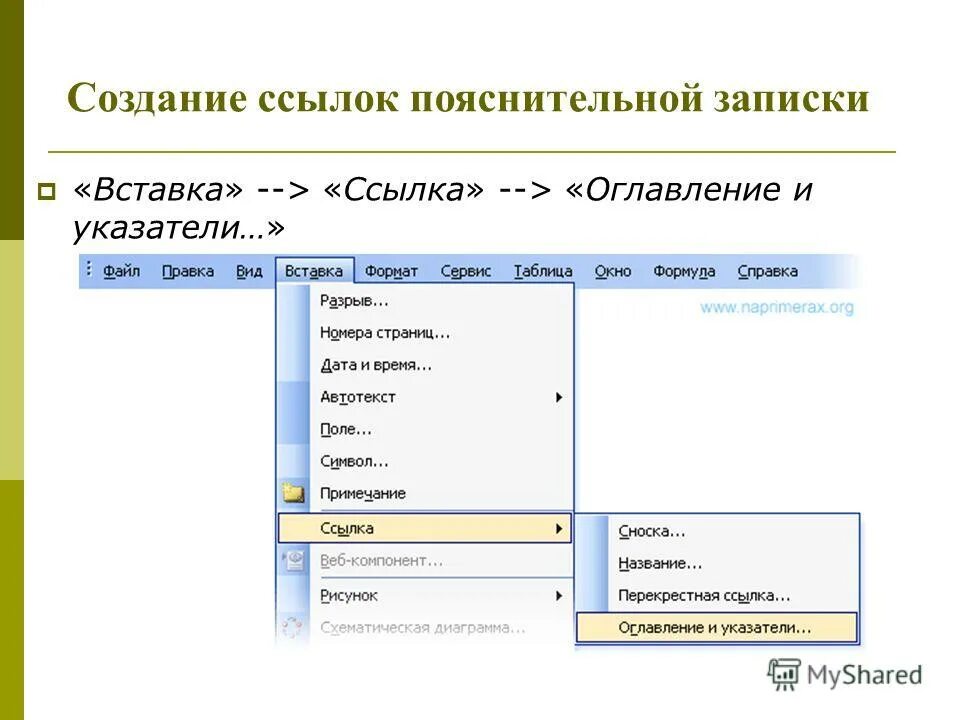Select the Рисунок menu entry
The height and width of the screenshot is (720, 960).
pos(425,595)
